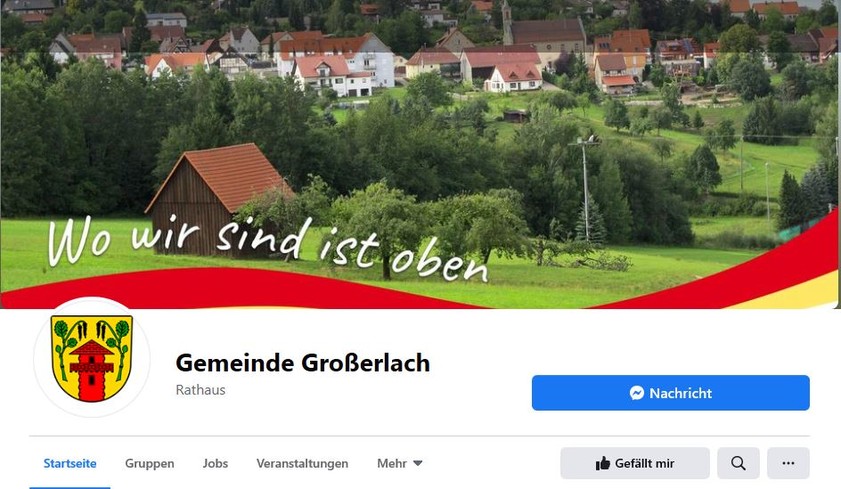841x489 pixels.
Task: Open the coat of arms profile picture
Action: [92, 358]
